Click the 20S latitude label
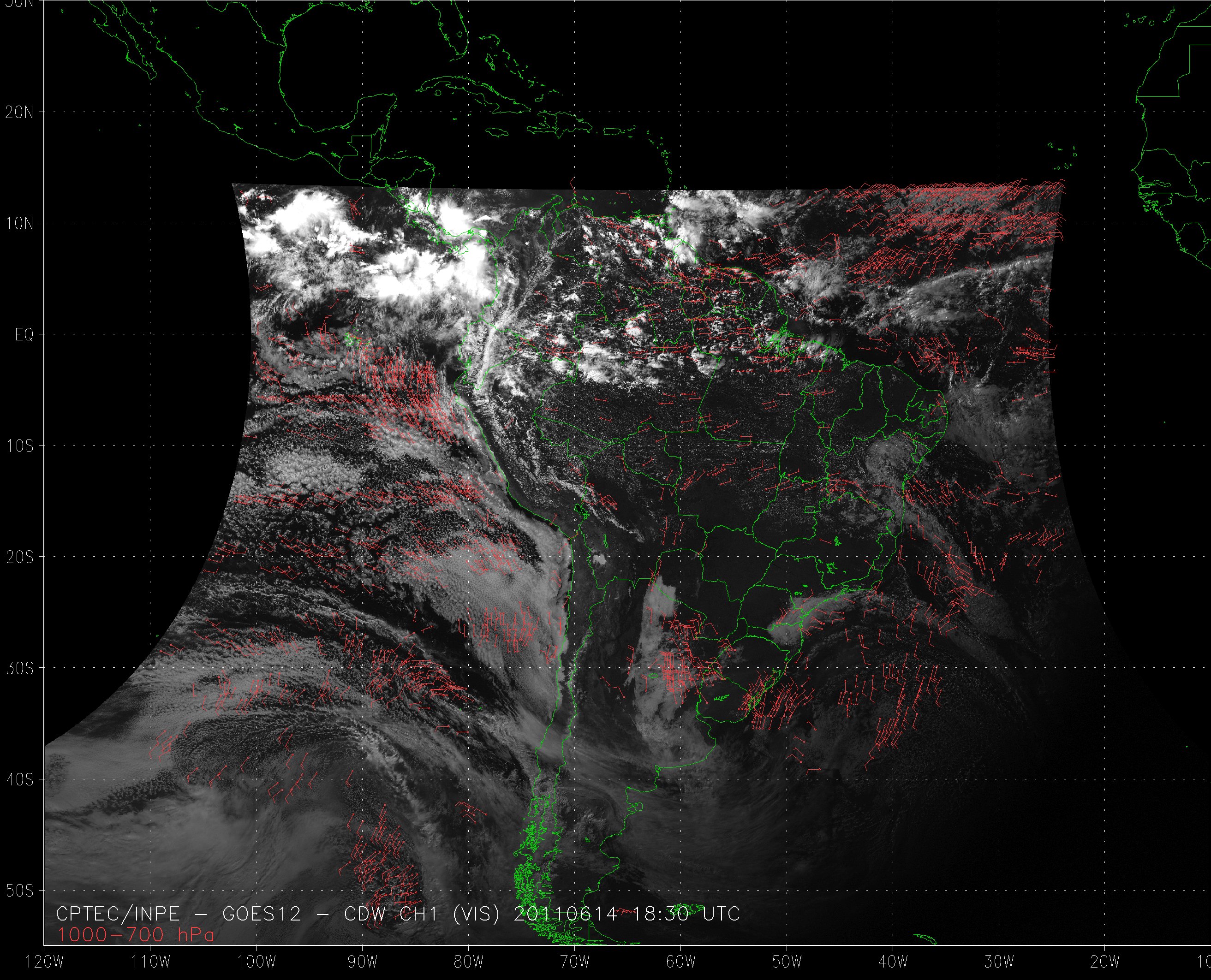This screenshot has width=1211, height=980. click(x=20, y=557)
